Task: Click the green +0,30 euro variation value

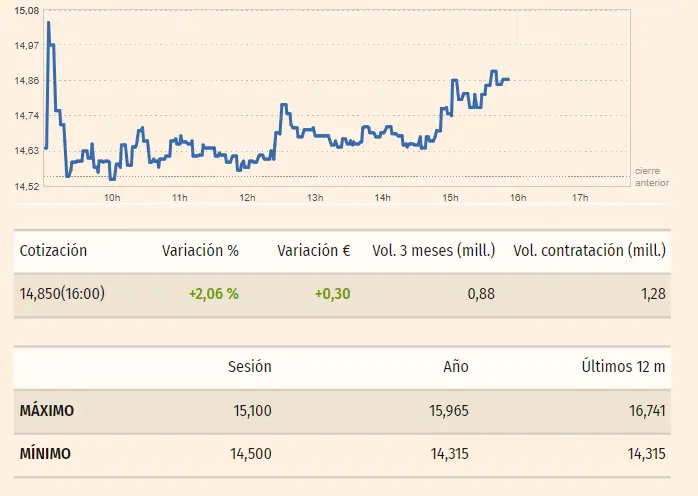Action: tap(331, 294)
